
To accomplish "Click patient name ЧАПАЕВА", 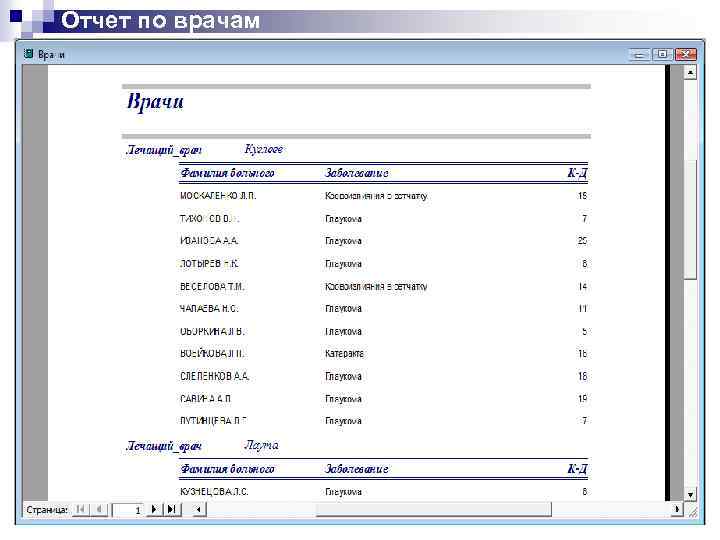I will (x=209, y=309).
